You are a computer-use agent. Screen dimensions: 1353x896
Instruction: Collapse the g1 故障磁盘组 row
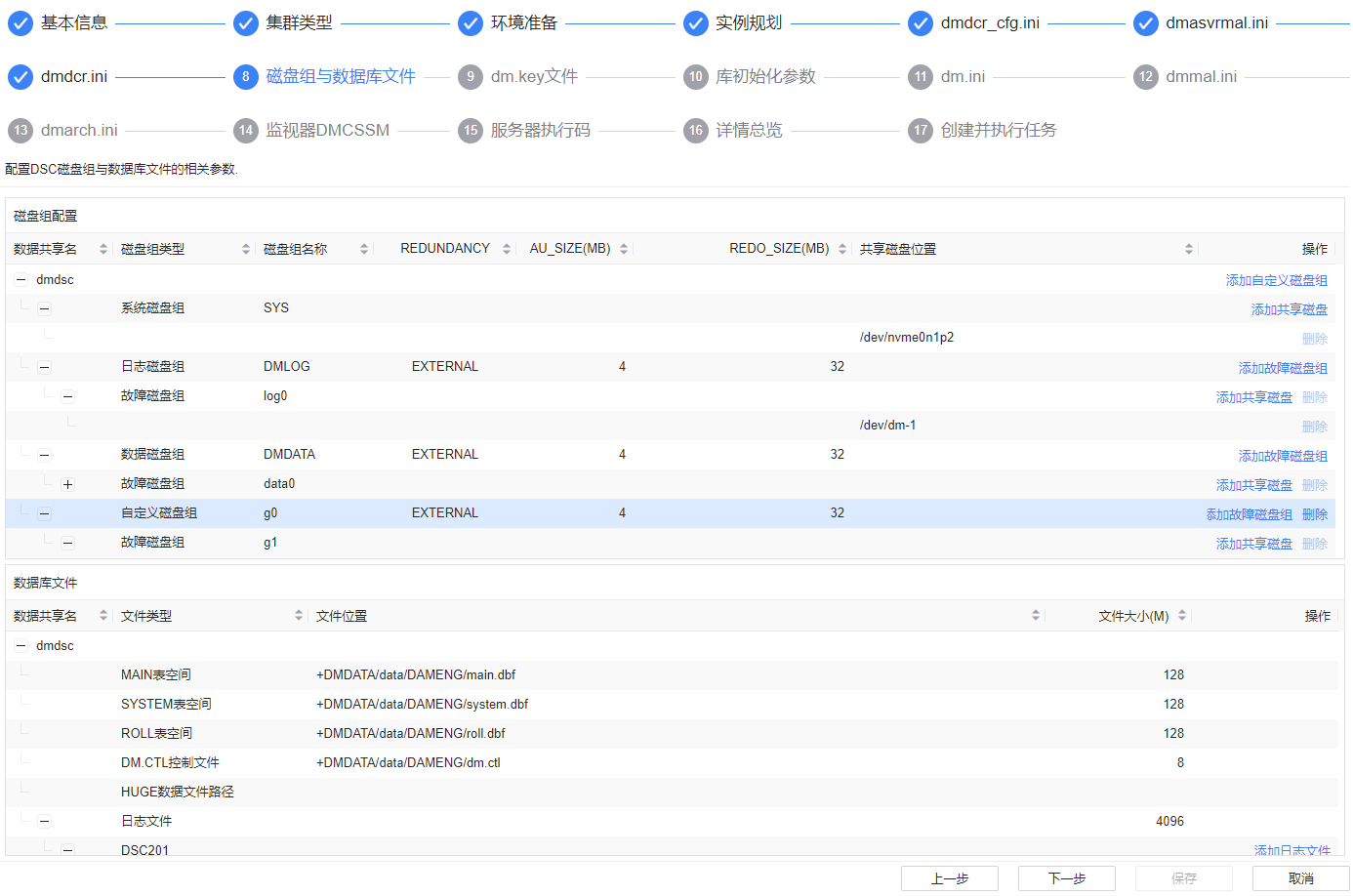(67, 543)
